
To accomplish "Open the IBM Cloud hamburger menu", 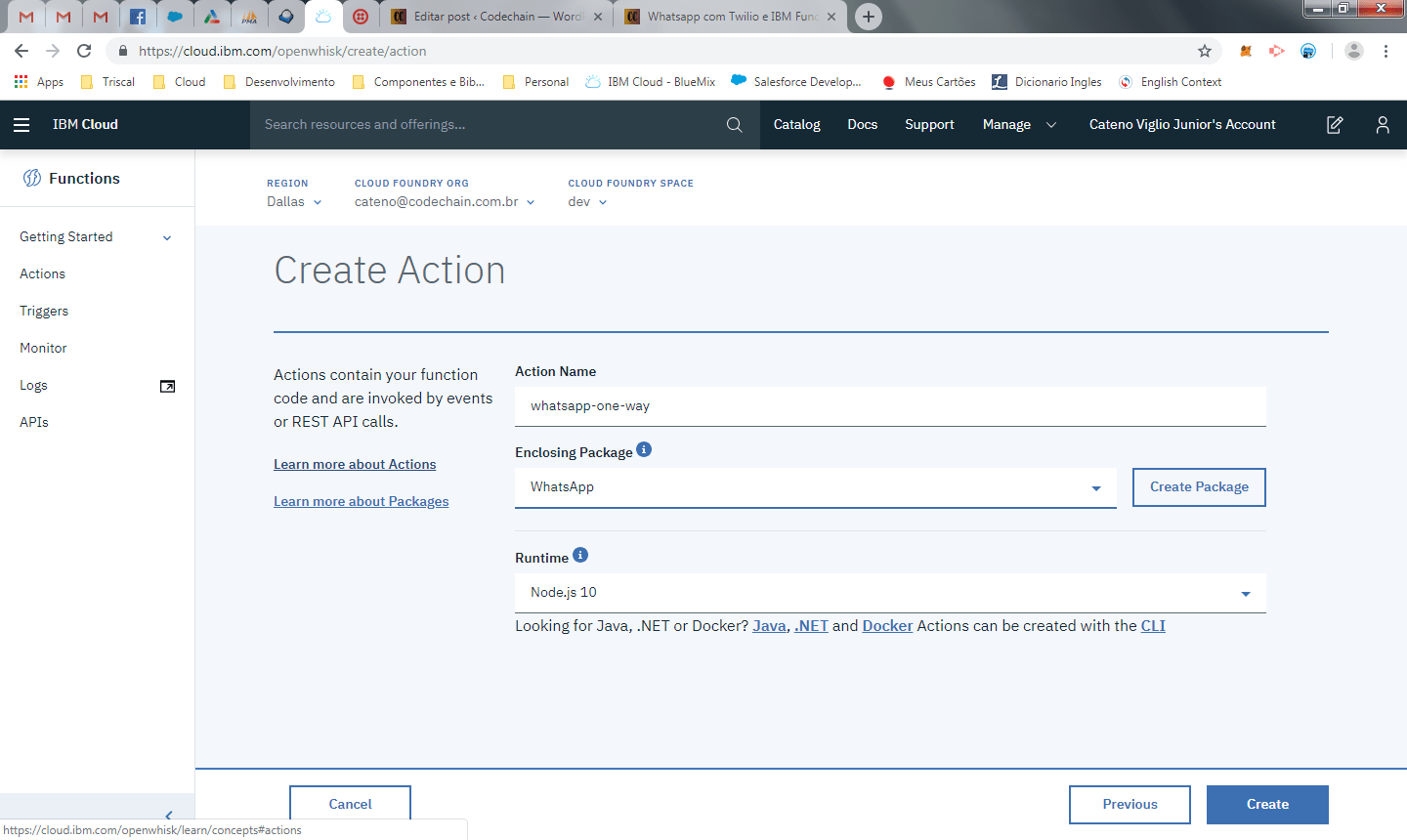I will pos(21,125).
